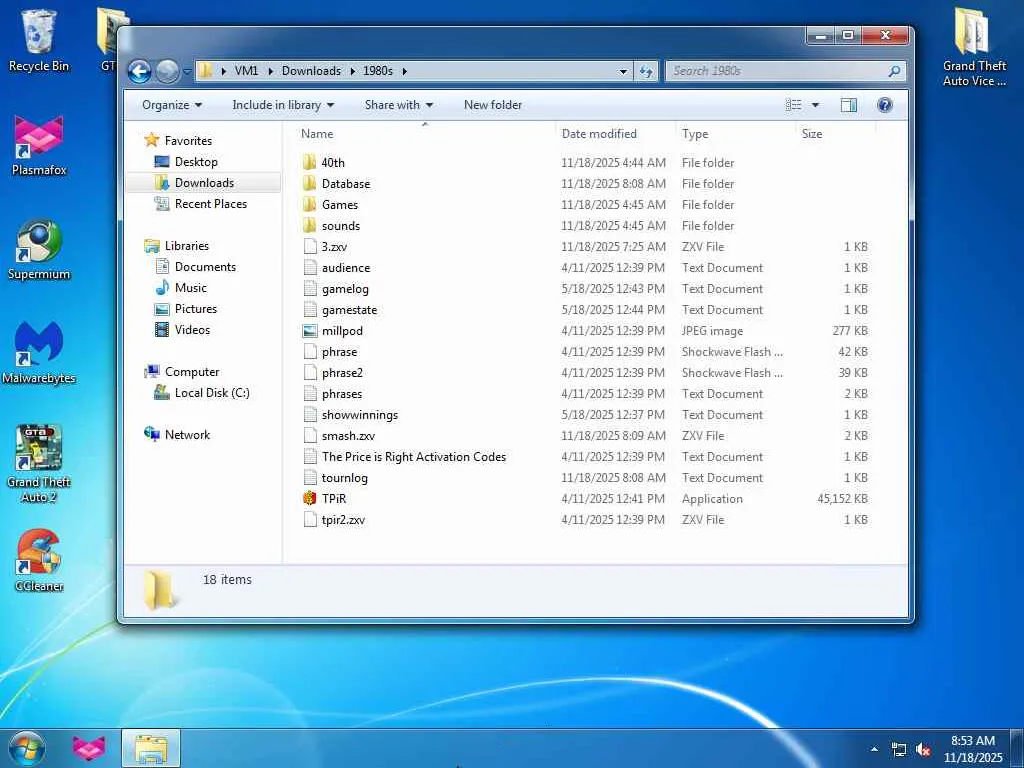Change view using the view icon
Image resolution: width=1024 pixels, height=768 pixels.
pyautogui.click(x=793, y=105)
